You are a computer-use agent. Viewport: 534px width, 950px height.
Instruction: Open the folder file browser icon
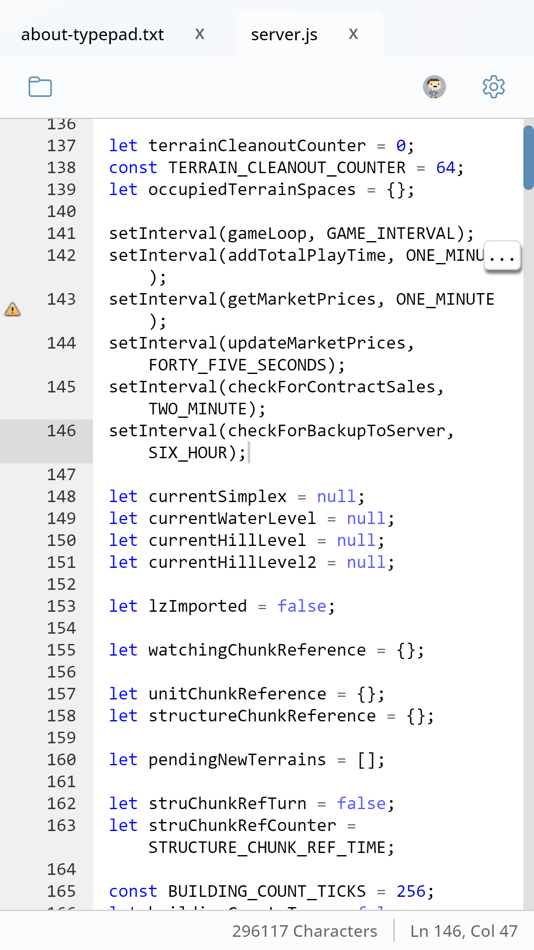click(40, 87)
